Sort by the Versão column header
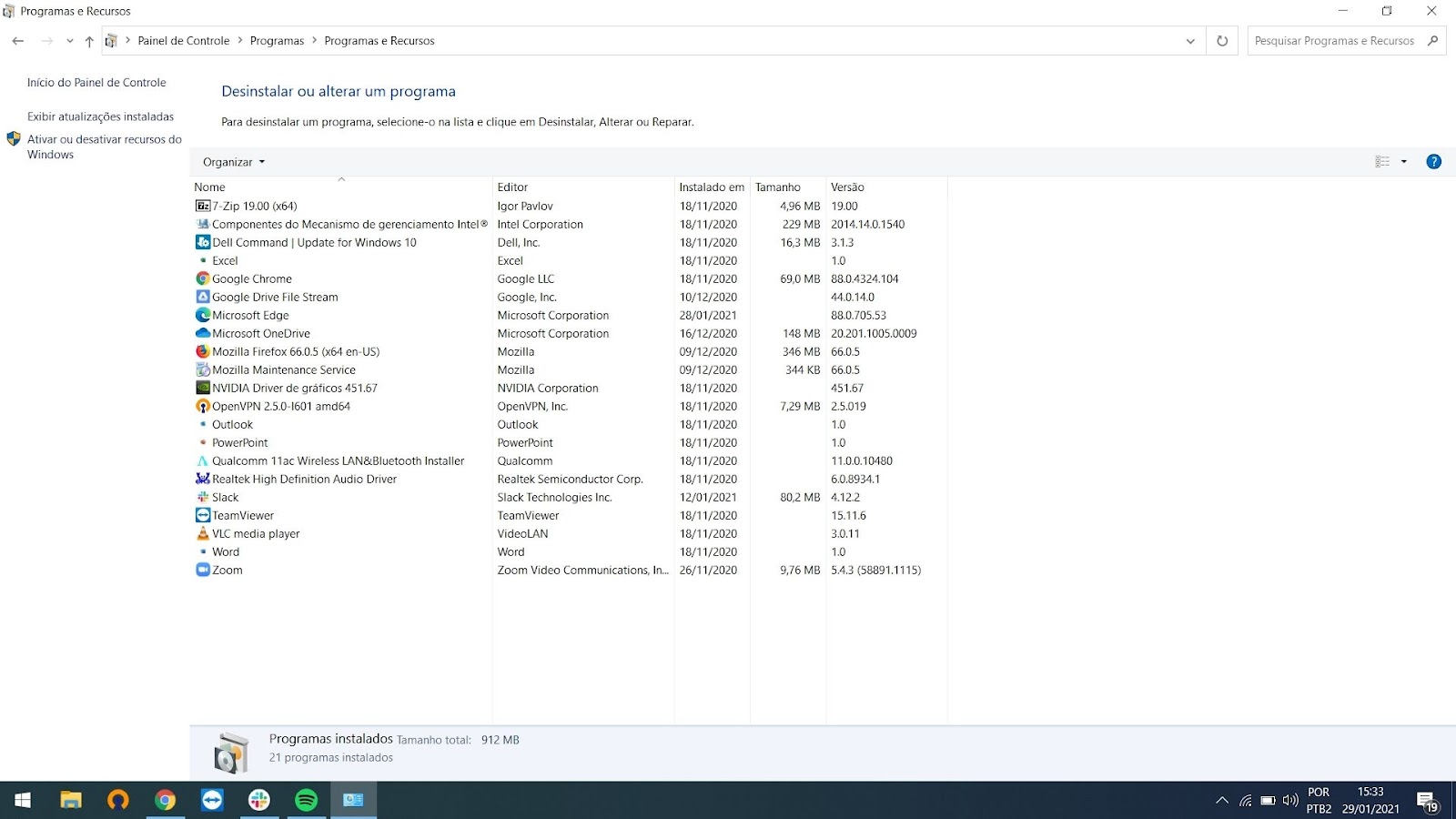The image size is (1456, 819). [x=886, y=187]
